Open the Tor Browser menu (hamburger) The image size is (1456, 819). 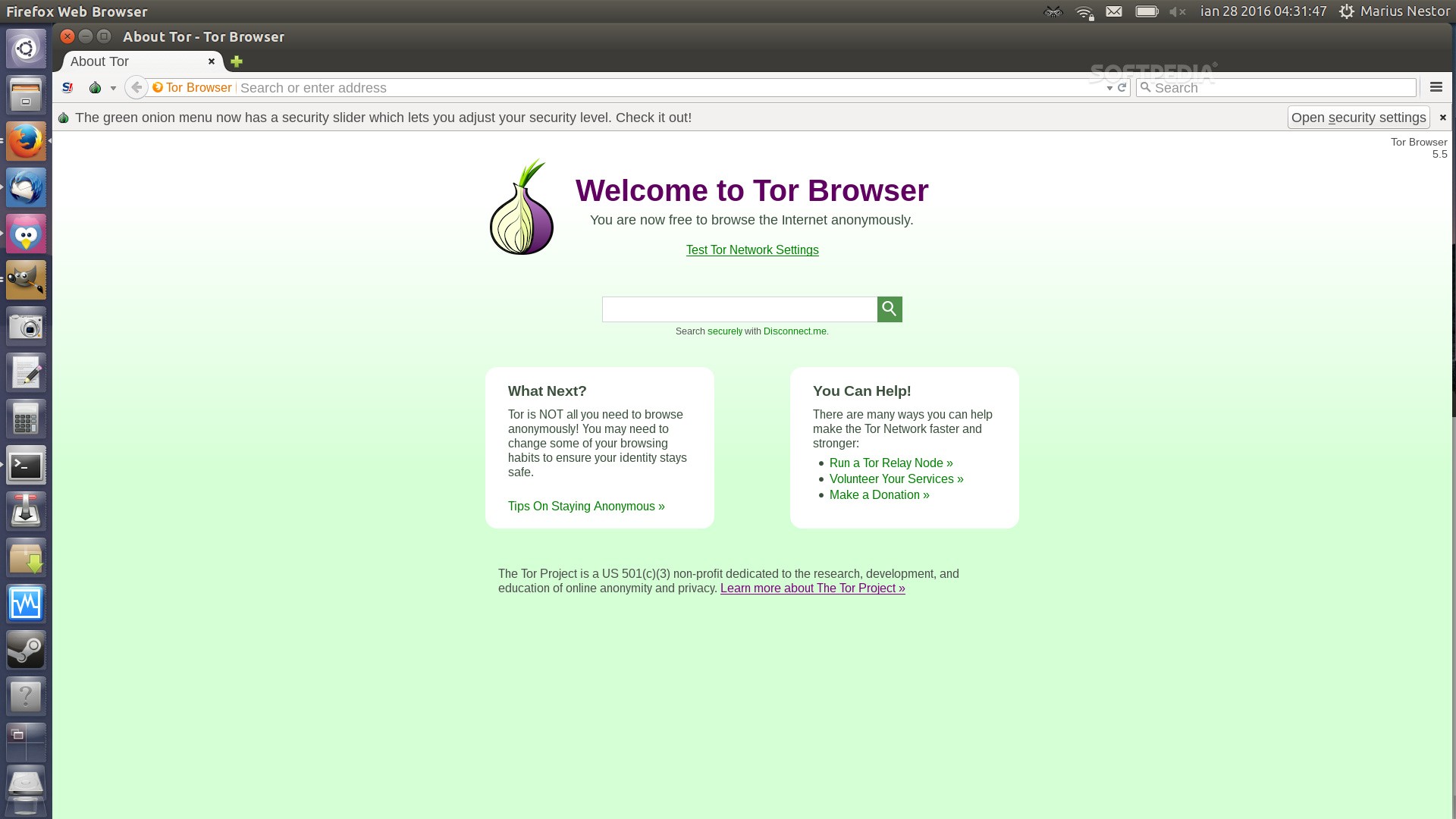pos(1436,87)
